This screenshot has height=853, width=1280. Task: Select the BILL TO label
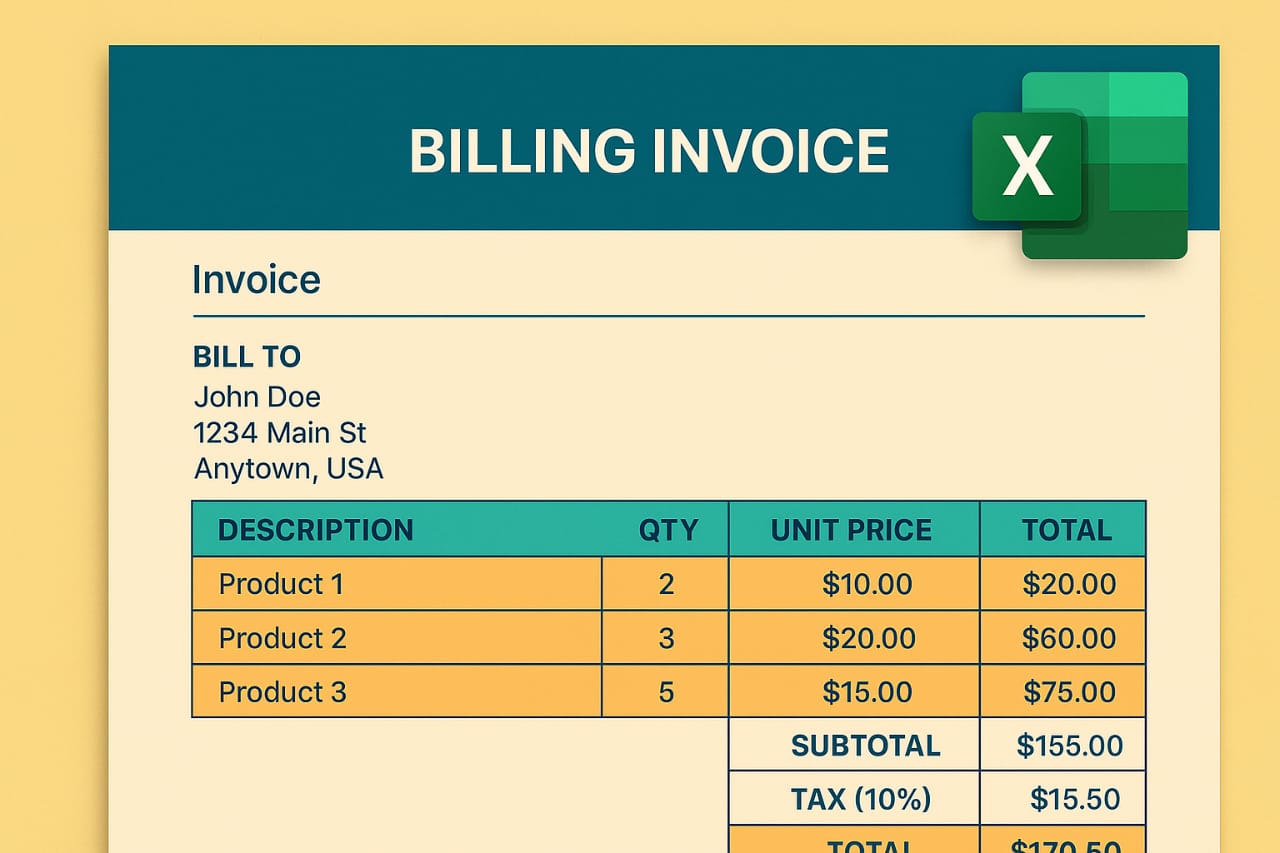coord(246,357)
